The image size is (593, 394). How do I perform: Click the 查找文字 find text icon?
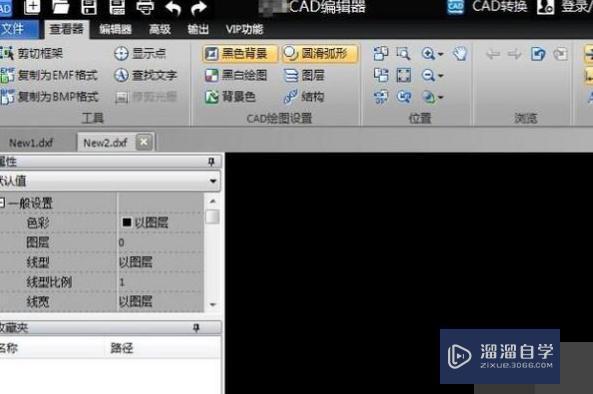point(121,75)
